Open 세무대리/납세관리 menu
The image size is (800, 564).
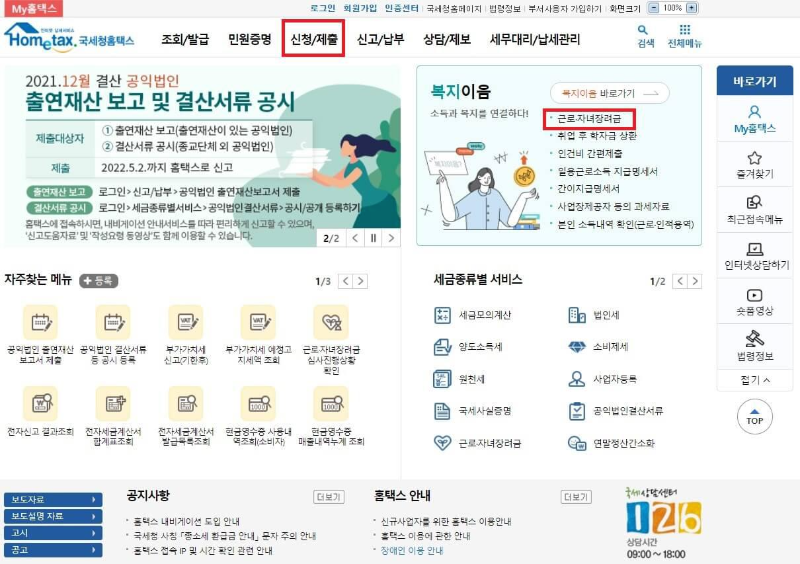pyautogui.click(x=535, y=39)
